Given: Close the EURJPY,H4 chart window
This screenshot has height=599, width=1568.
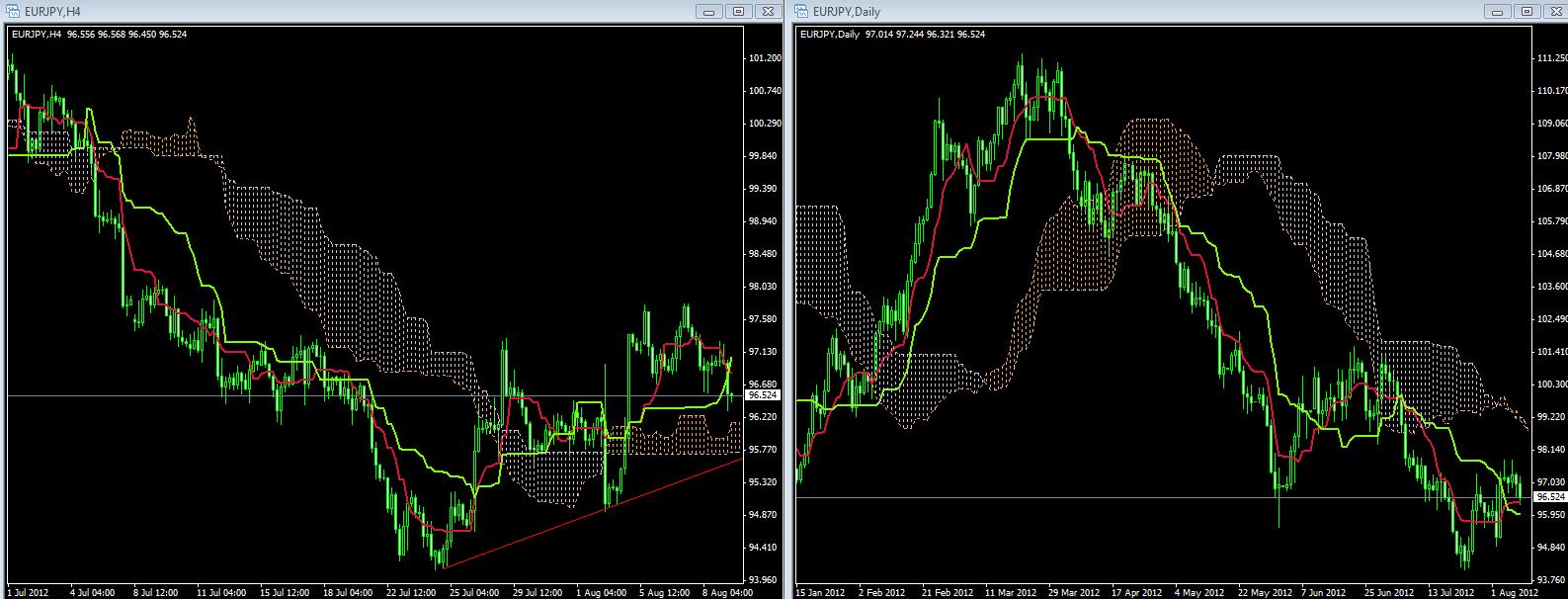Looking at the screenshot, I should [767, 11].
